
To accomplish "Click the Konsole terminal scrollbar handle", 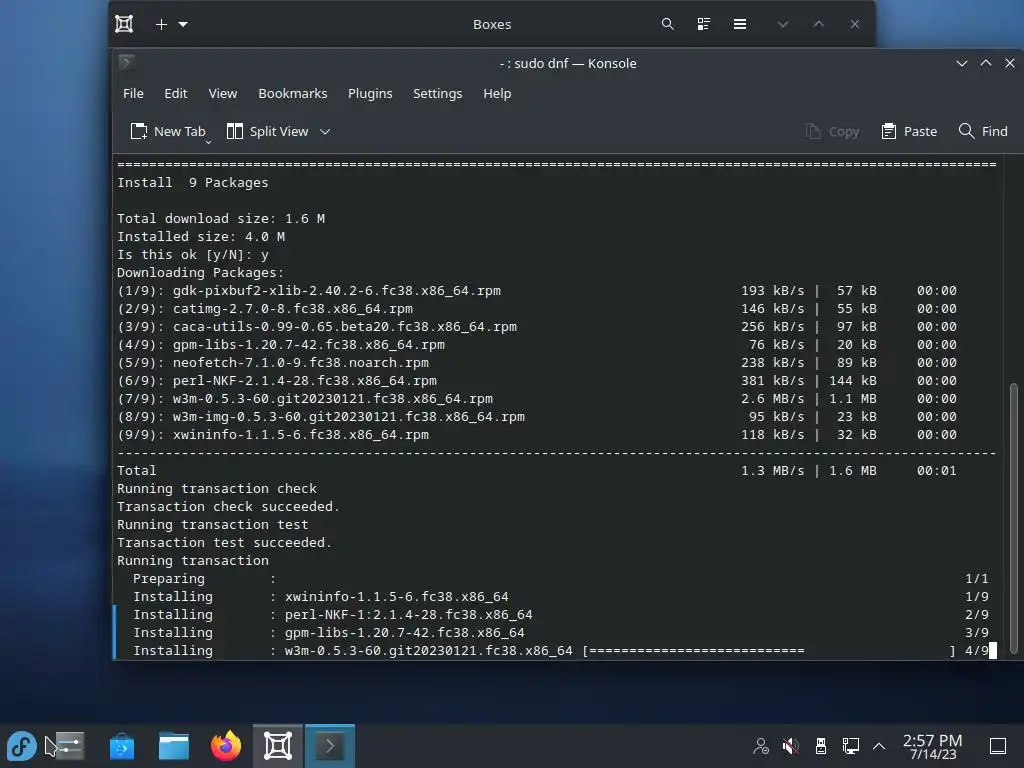I will [1014, 517].
